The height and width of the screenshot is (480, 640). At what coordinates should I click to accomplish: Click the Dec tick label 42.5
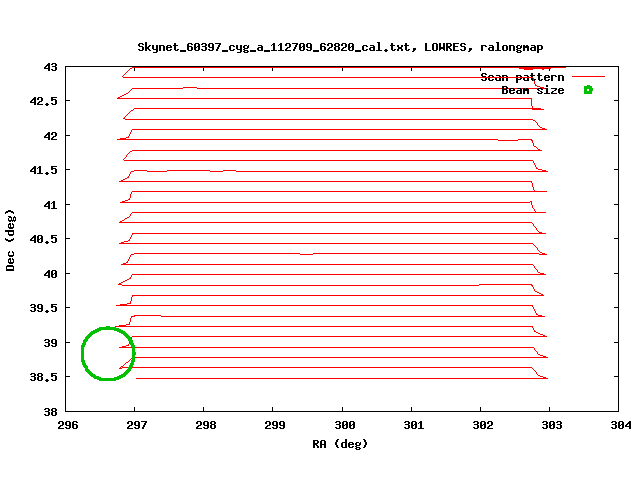pos(44,101)
